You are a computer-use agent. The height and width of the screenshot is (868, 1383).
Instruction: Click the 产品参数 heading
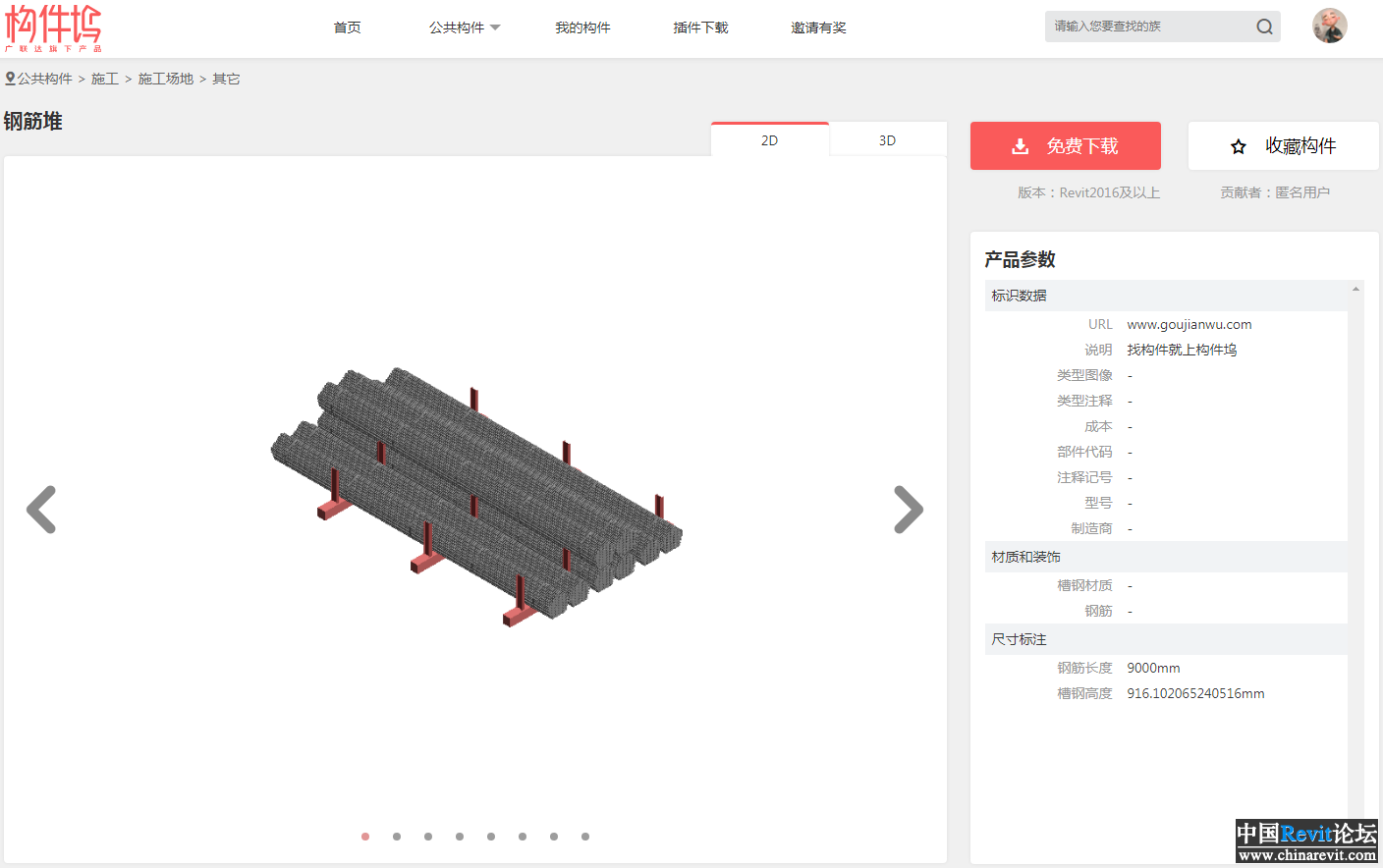click(1020, 259)
